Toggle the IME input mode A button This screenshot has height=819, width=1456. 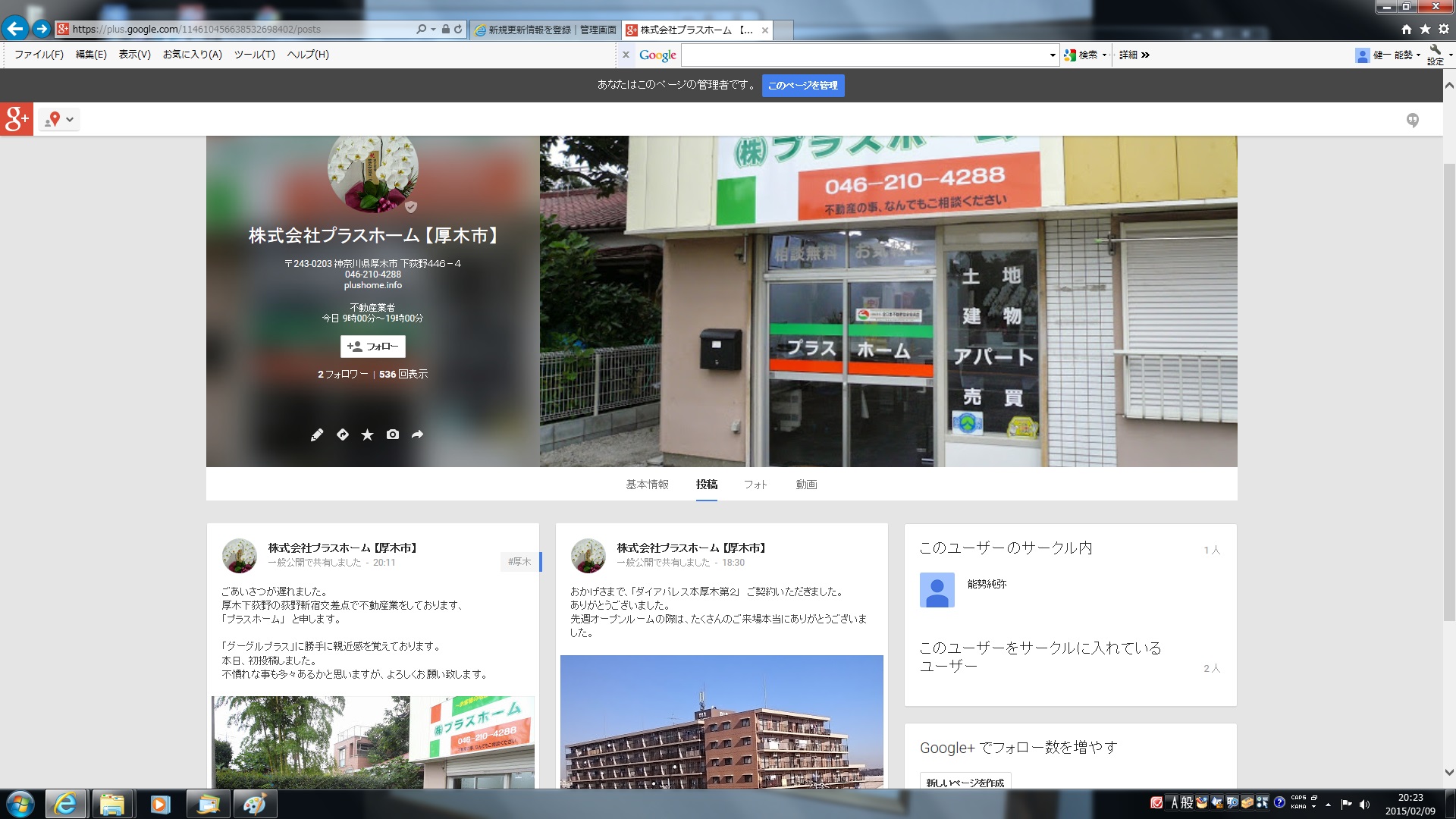tap(1175, 802)
